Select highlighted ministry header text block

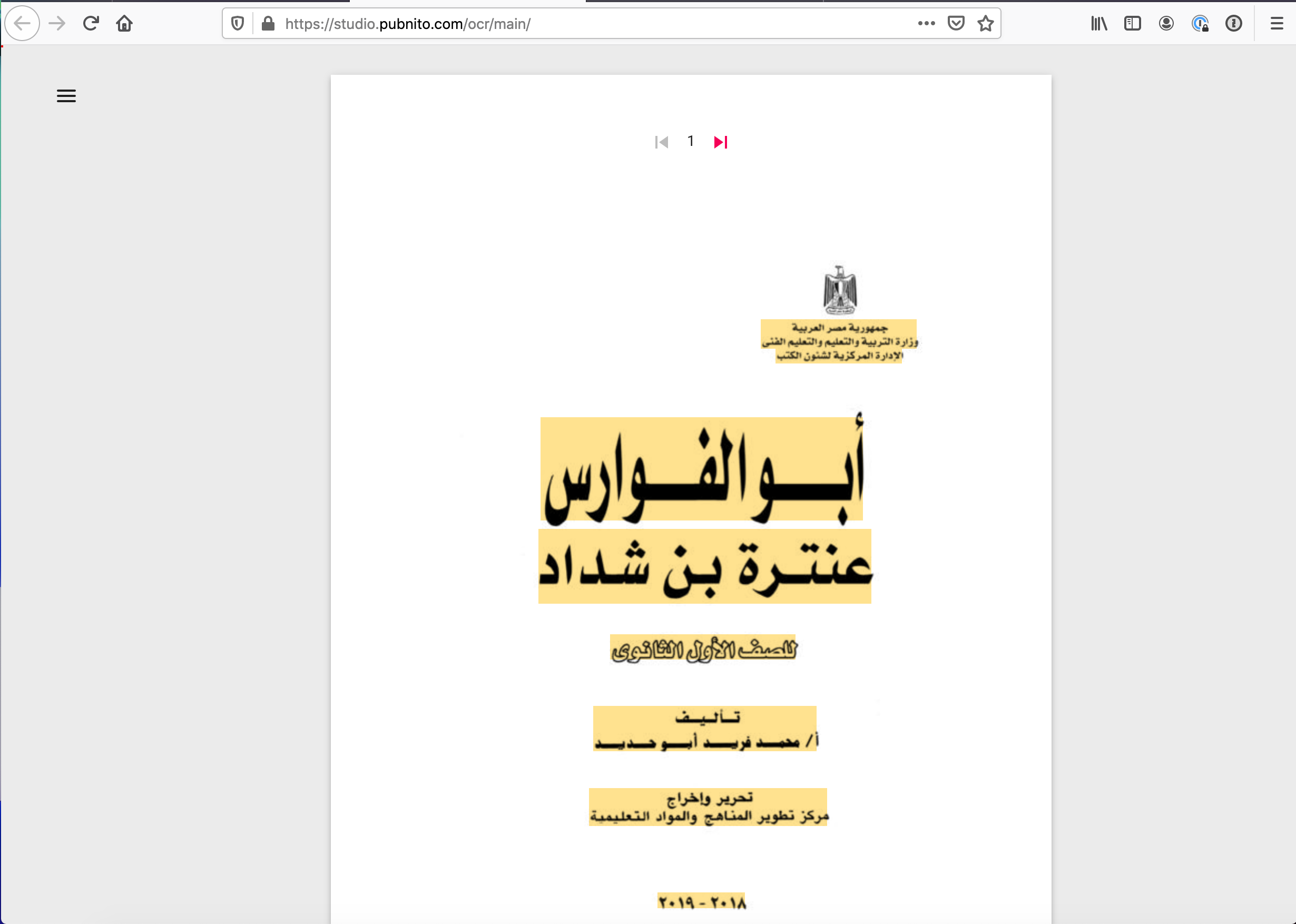[x=839, y=341]
